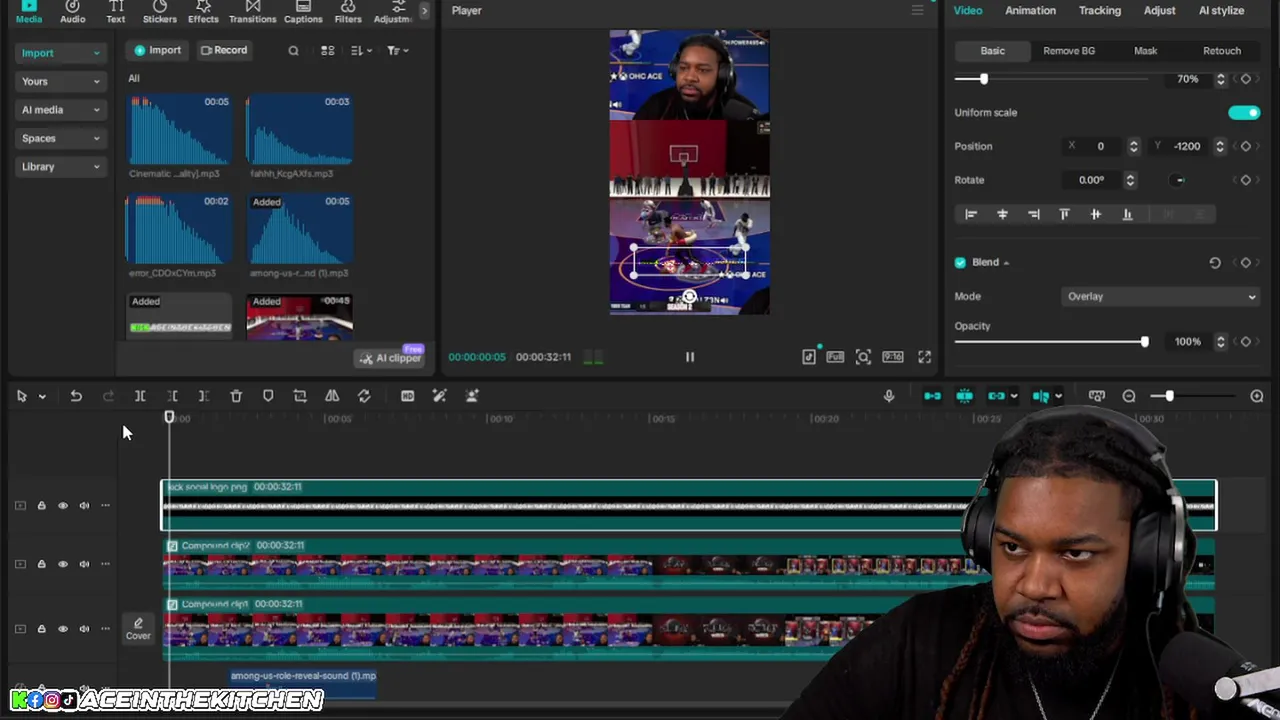1280x720 pixels.
Task: Mirror the selected clip
Action: [x=332, y=396]
